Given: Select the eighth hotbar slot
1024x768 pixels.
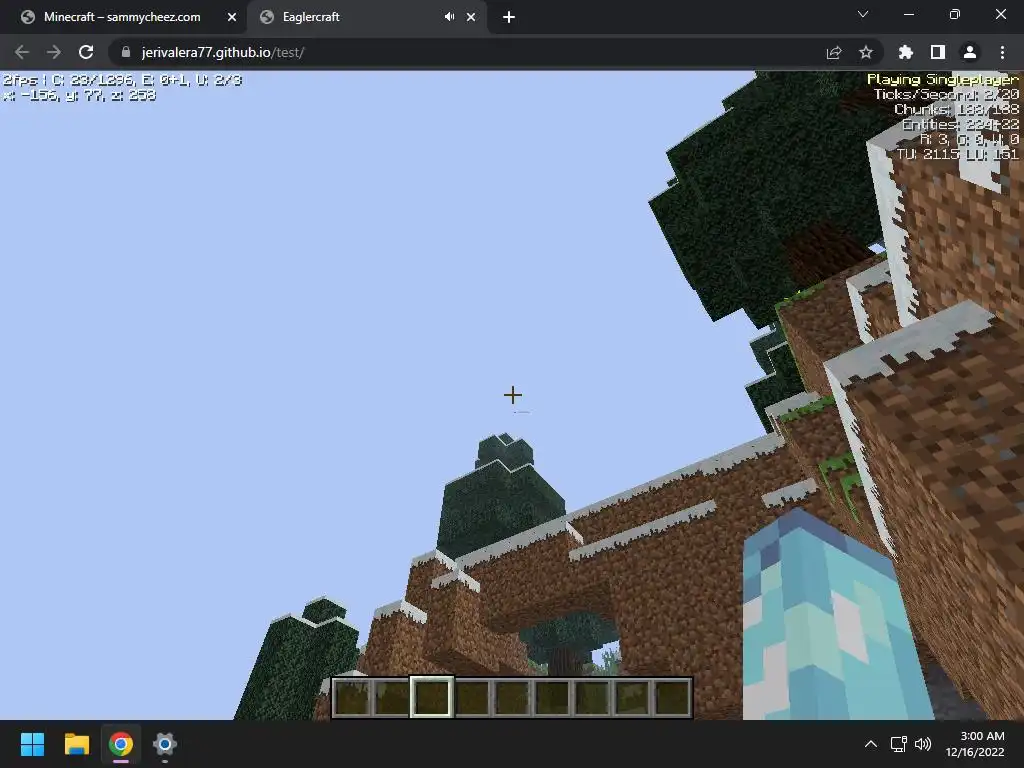Looking at the screenshot, I should point(632,697).
